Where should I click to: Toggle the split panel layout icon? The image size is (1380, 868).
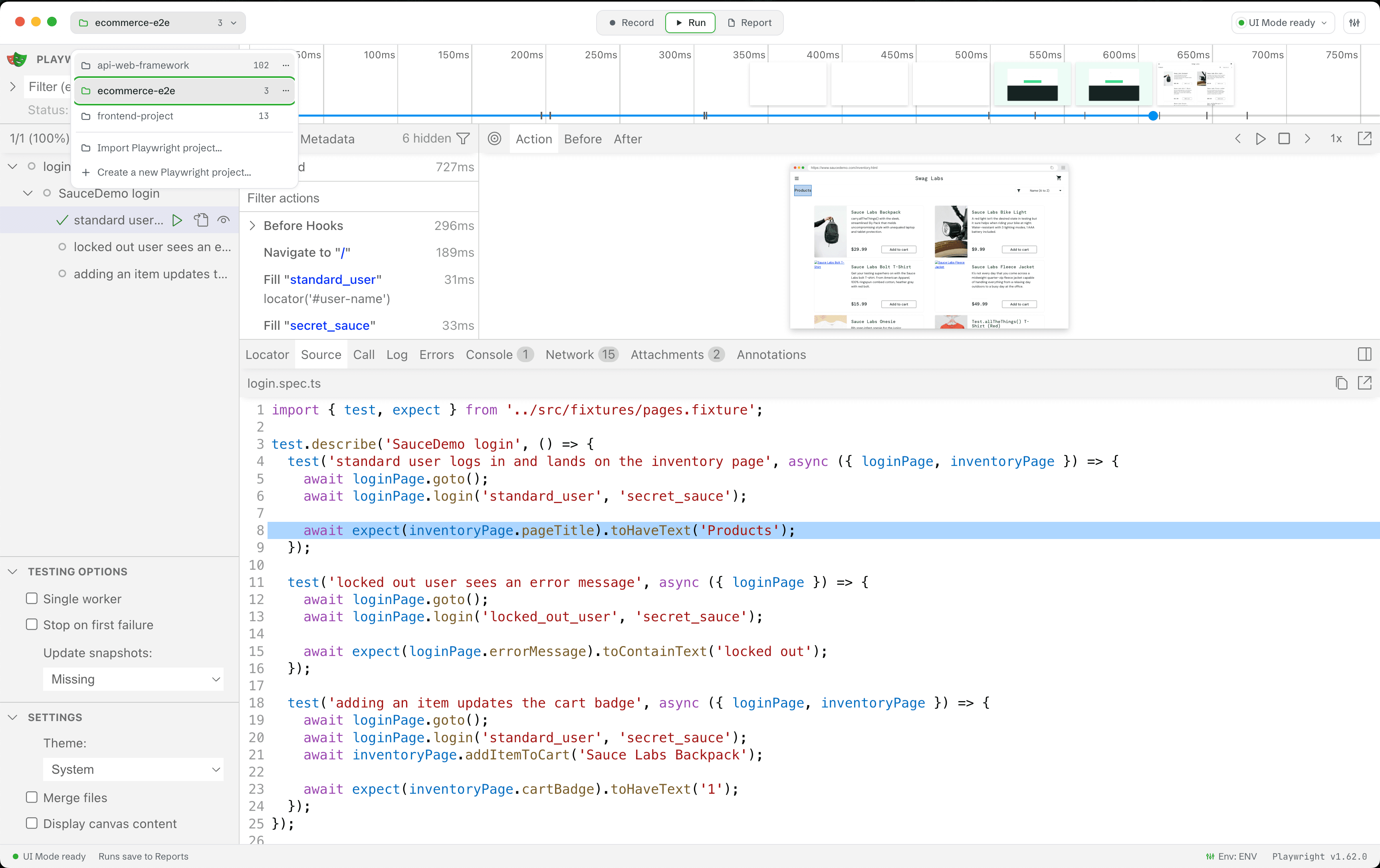(1364, 355)
